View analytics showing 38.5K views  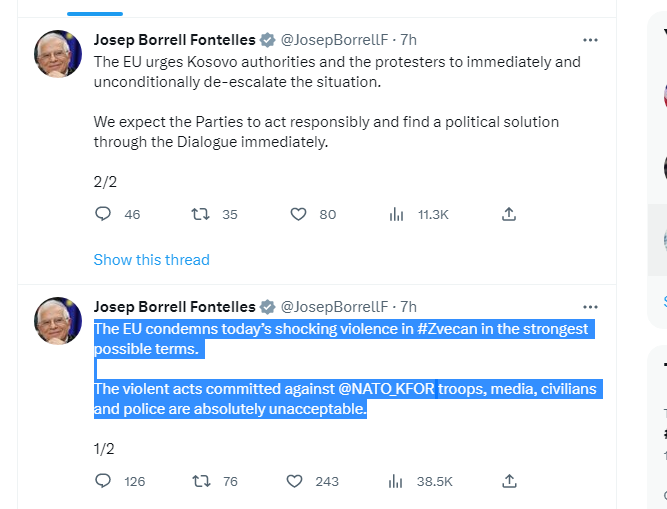point(396,481)
